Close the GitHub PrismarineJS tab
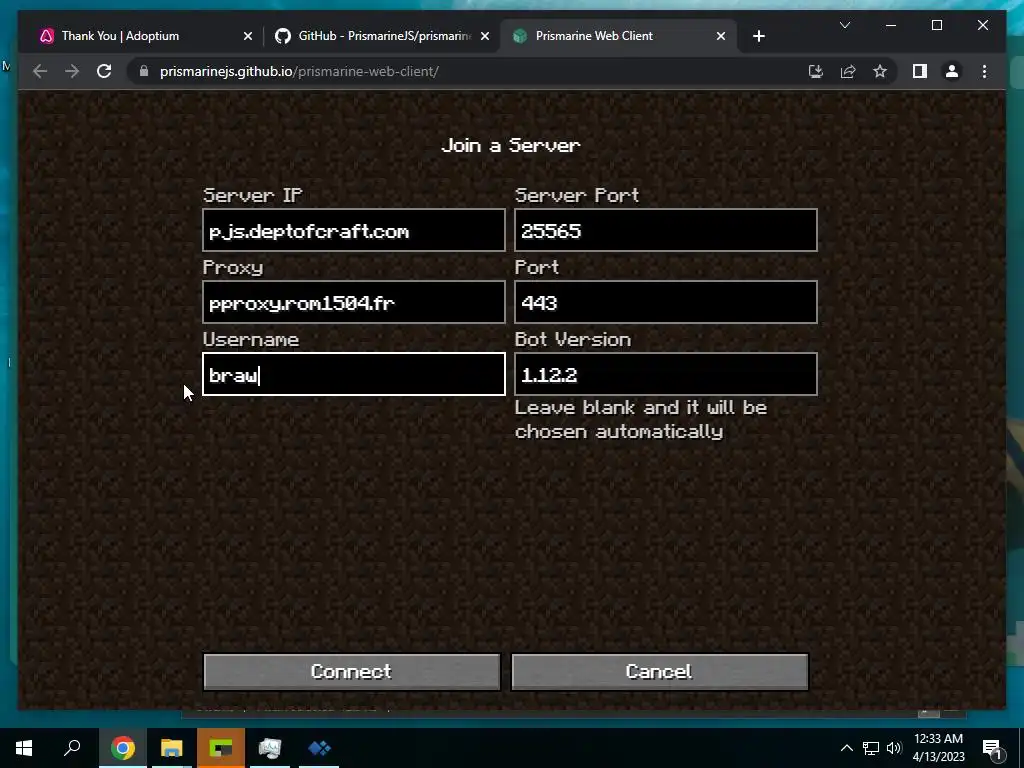Viewport: 1024px width, 768px height. pyautogui.click(x=485, y=37)
